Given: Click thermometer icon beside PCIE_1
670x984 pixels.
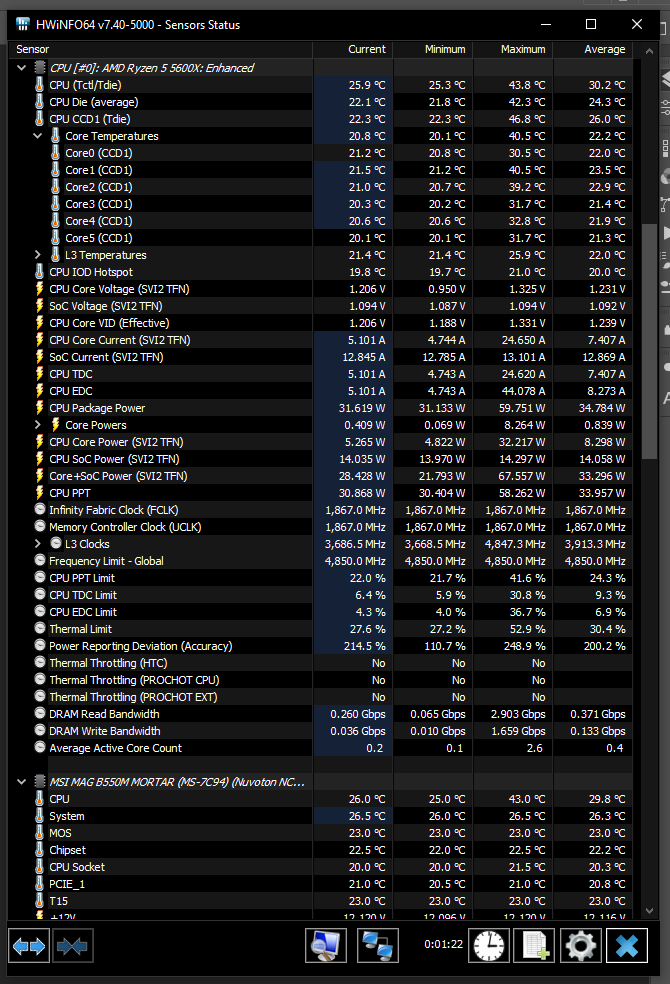Looking at the screenshot, I should pyautogui.click(x=40, y=884).
